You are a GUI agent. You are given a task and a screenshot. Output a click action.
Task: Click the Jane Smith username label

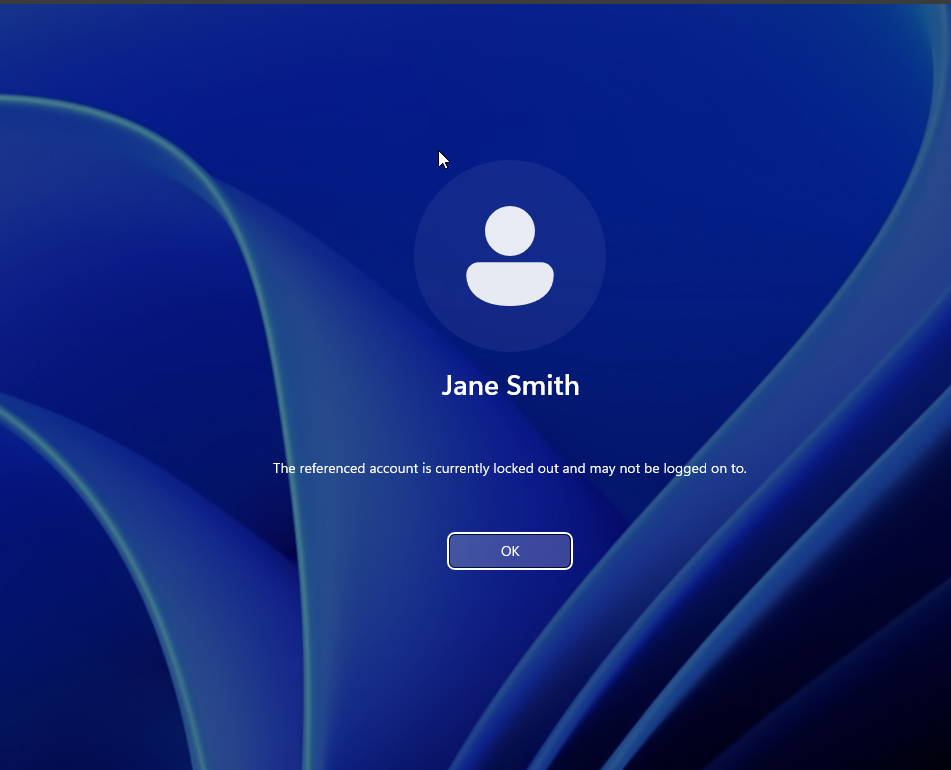(x=510, y=385)
